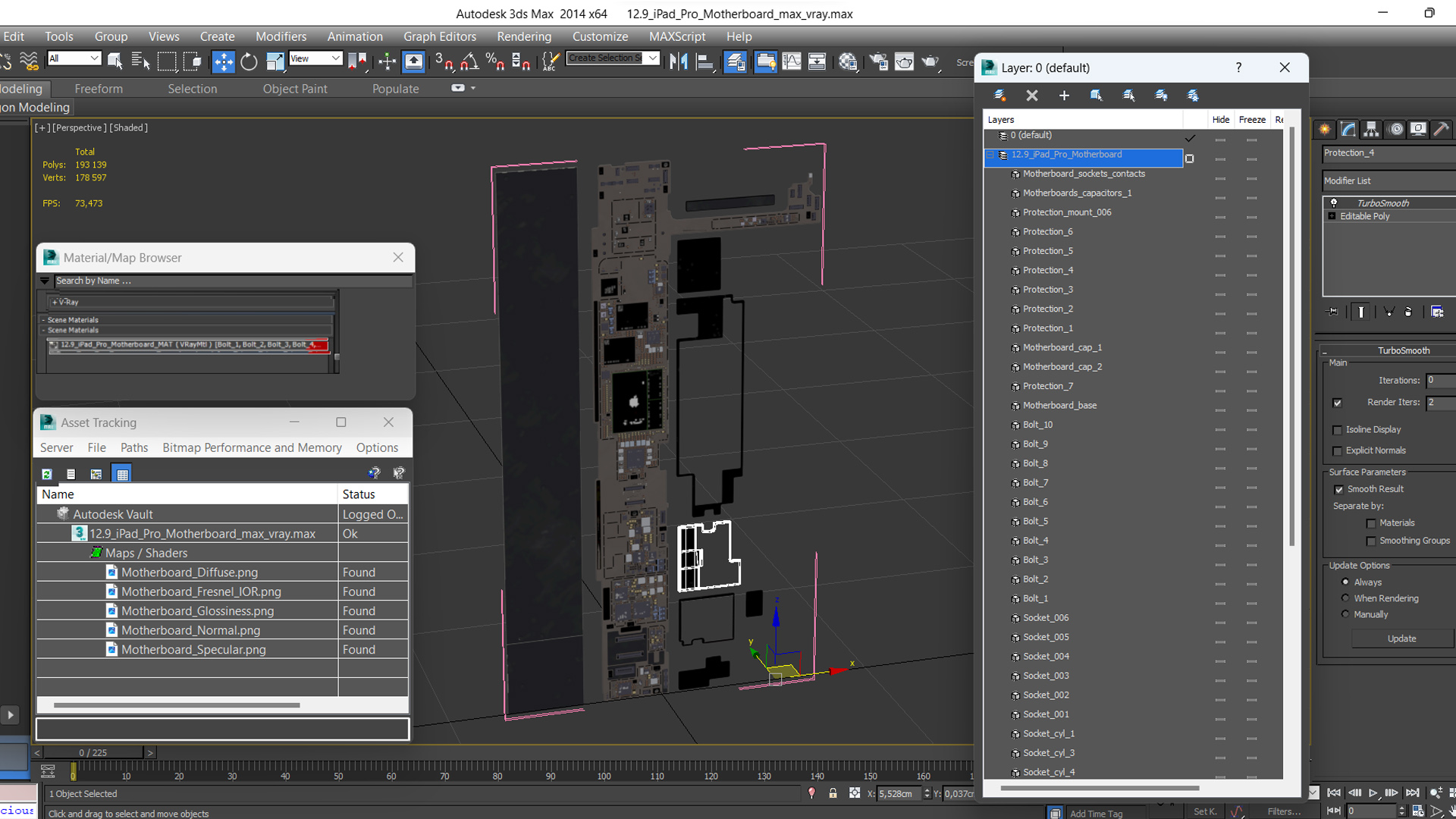The image size is (1456, 819).
Task: Expand the Editable Poly modifier entry
Action: click(x=1332, y=216)
